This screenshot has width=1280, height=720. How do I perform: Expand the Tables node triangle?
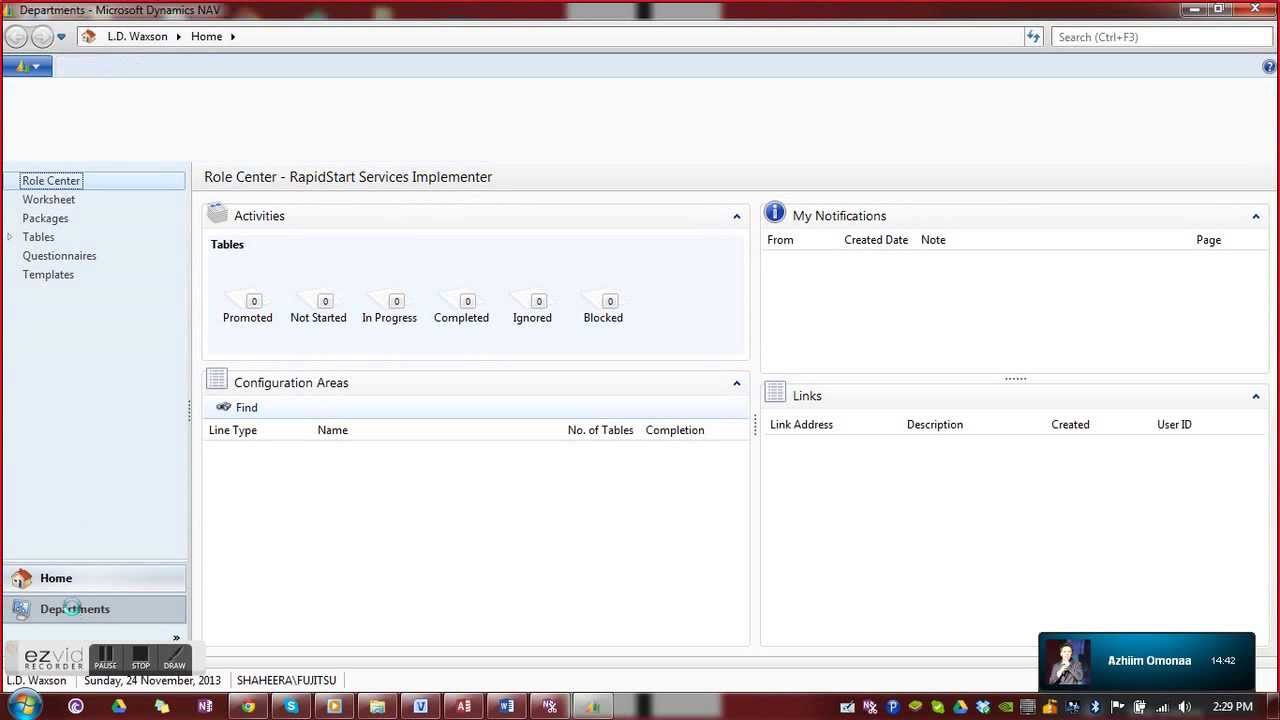point(10,237)
